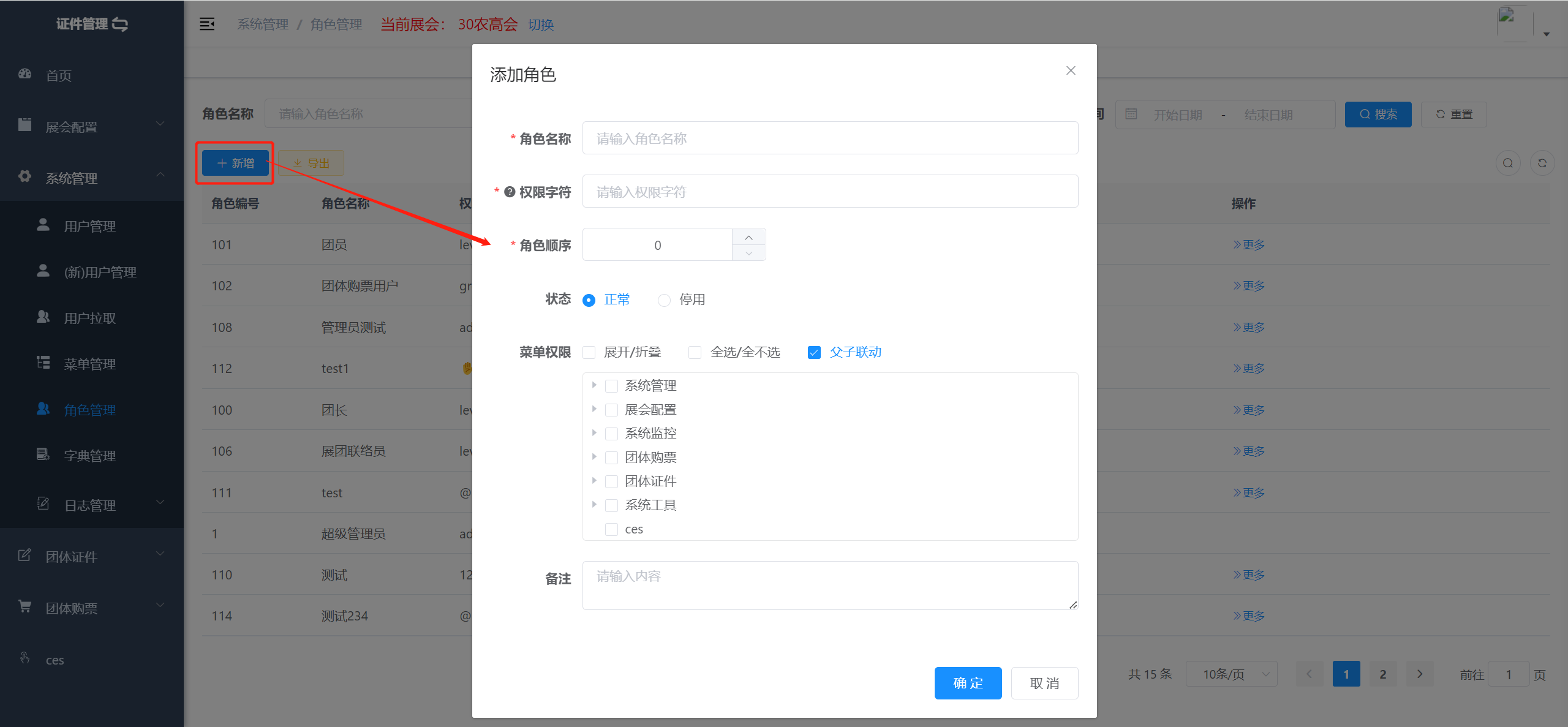The image size is (1568, 727).
Task: Open 首页 in the sidebar
Action: click(x=92, y=75)
